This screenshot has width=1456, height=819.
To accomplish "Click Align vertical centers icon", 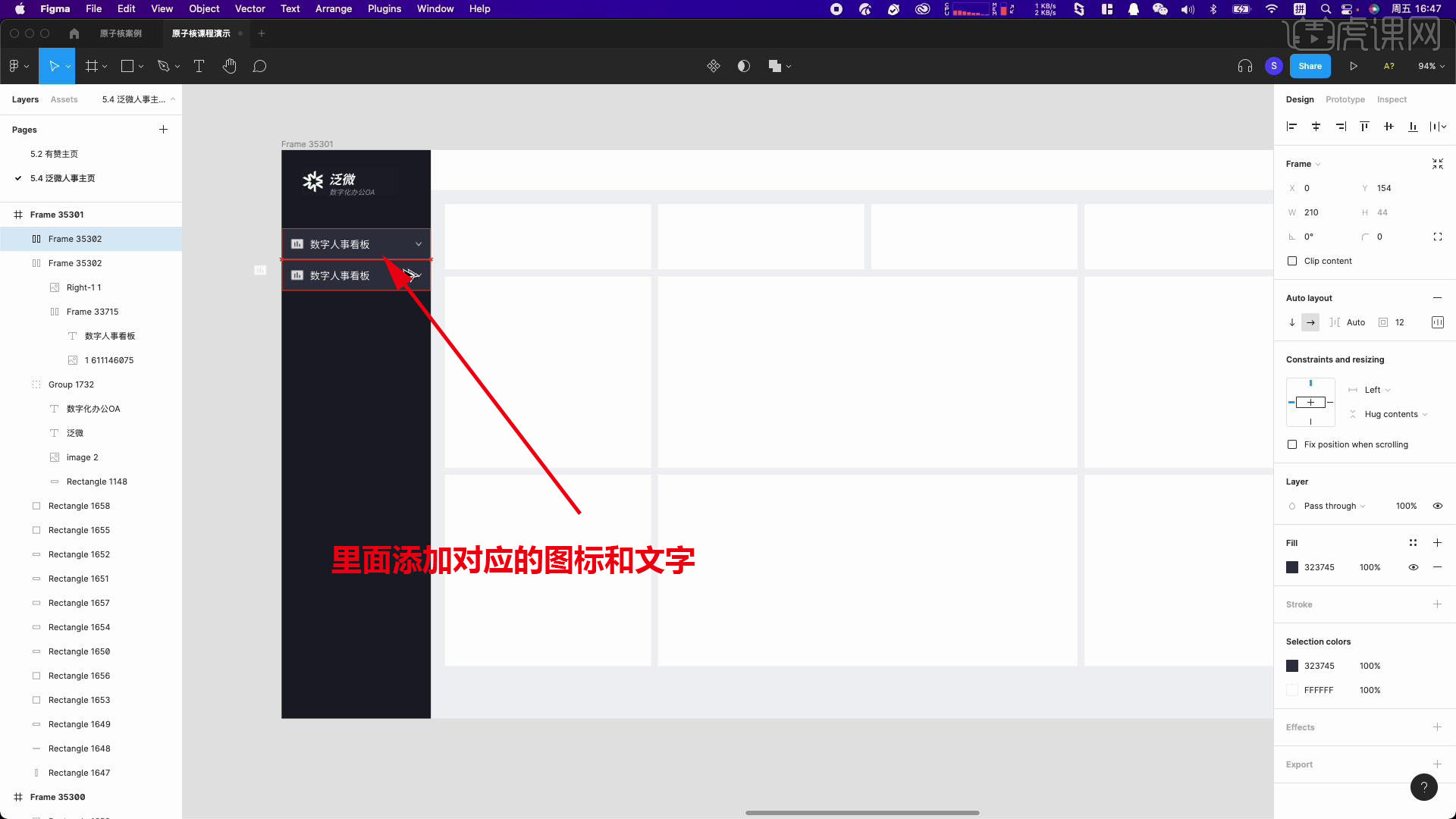I will [1389, 127].
